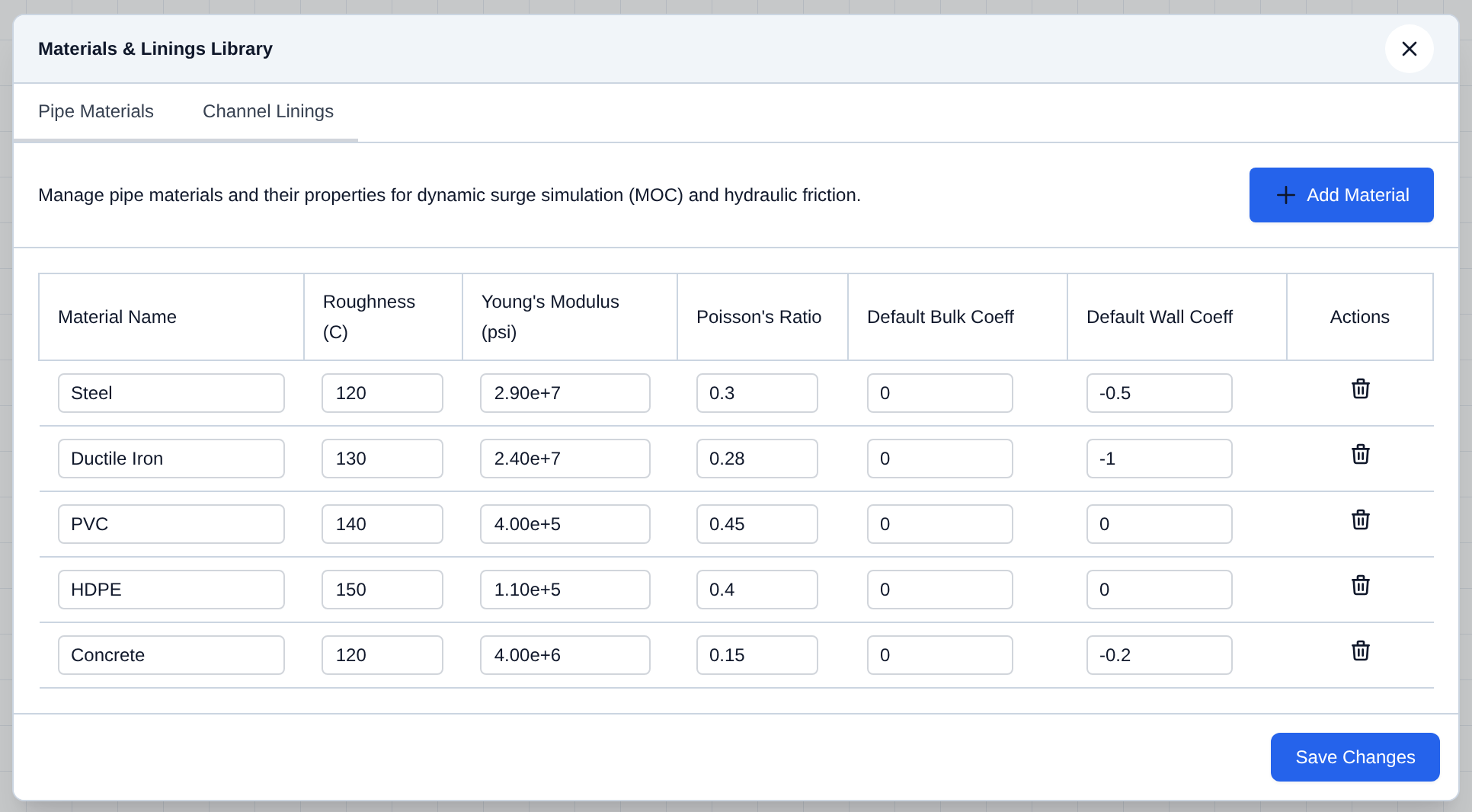Close the Materials & Linings Library dialog

[x=1409, y=49]
